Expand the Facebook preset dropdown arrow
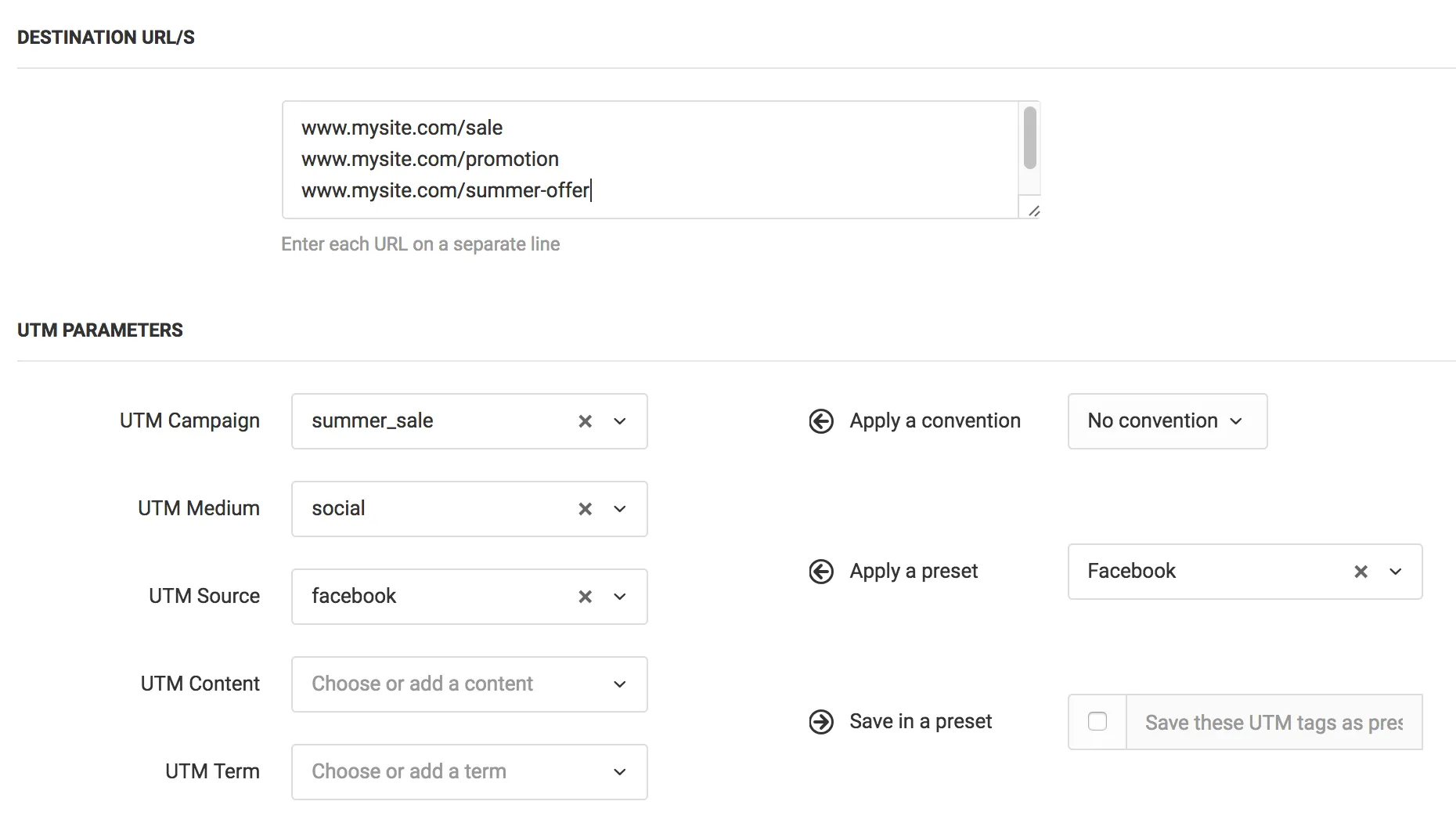Screen dimensions: 1456x830 click(1395, 572)
